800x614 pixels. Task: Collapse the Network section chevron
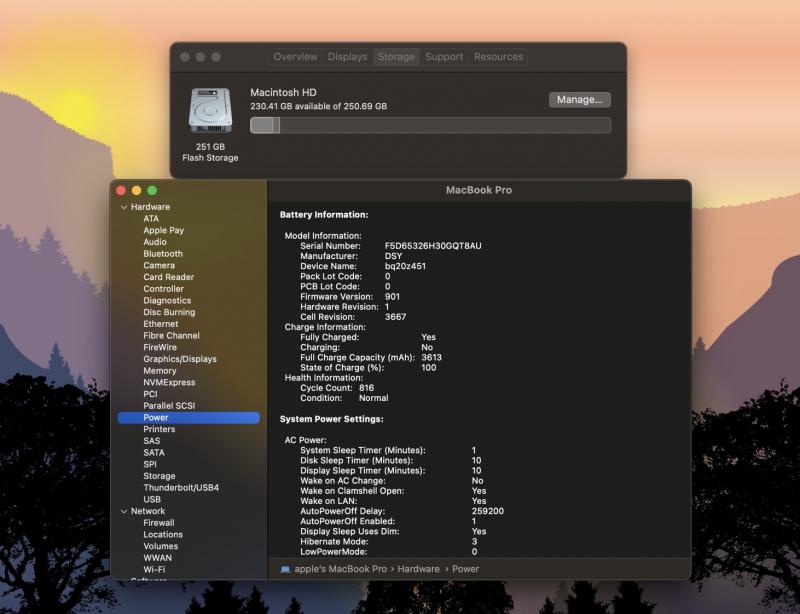pyautogui.click(x=124, y=511)
